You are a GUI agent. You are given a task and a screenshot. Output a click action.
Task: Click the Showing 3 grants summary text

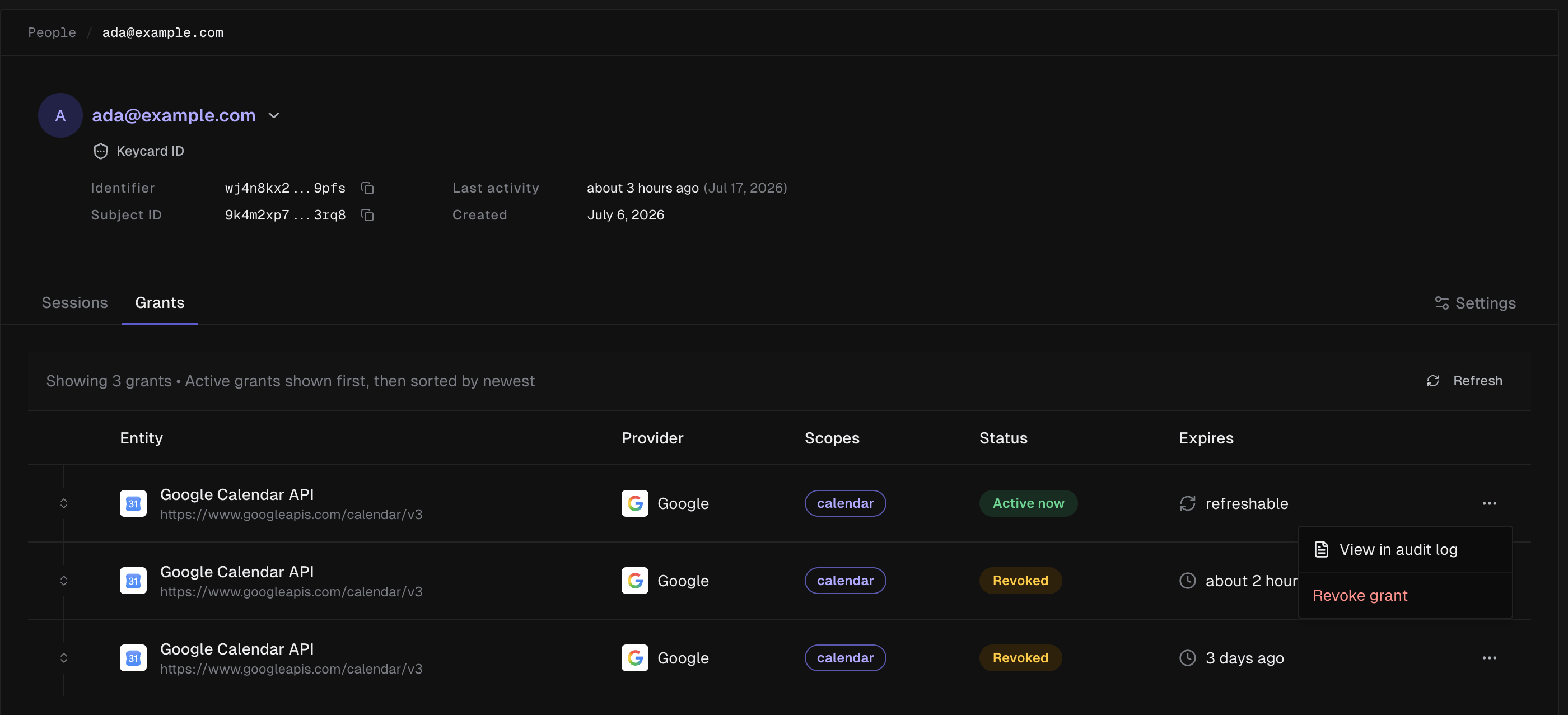click(x=290, y=381)
